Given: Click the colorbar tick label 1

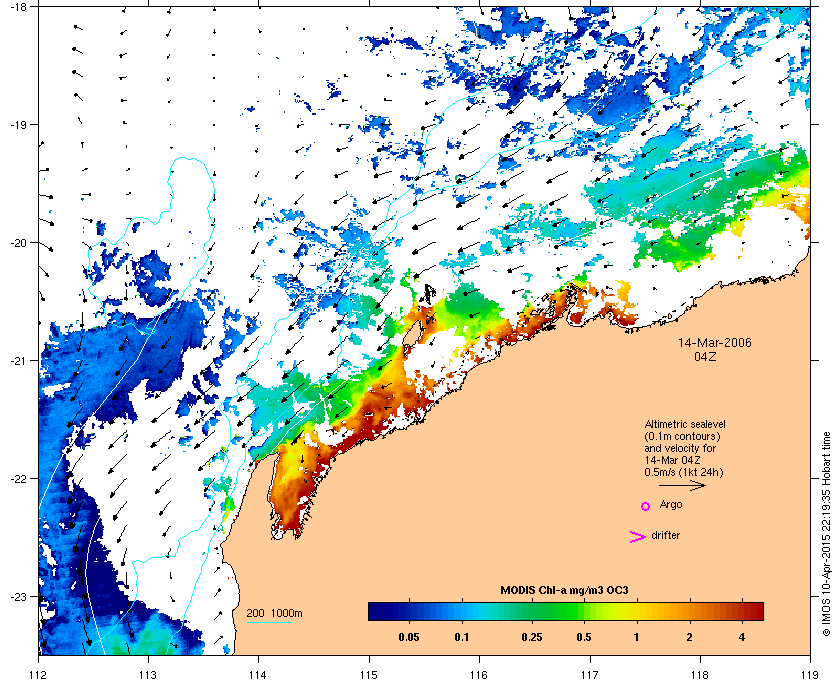Looking at the screenshot, I should 636,637.
